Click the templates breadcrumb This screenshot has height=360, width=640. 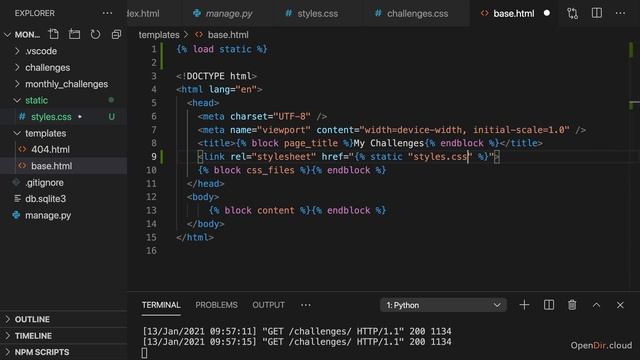point(159,35)
